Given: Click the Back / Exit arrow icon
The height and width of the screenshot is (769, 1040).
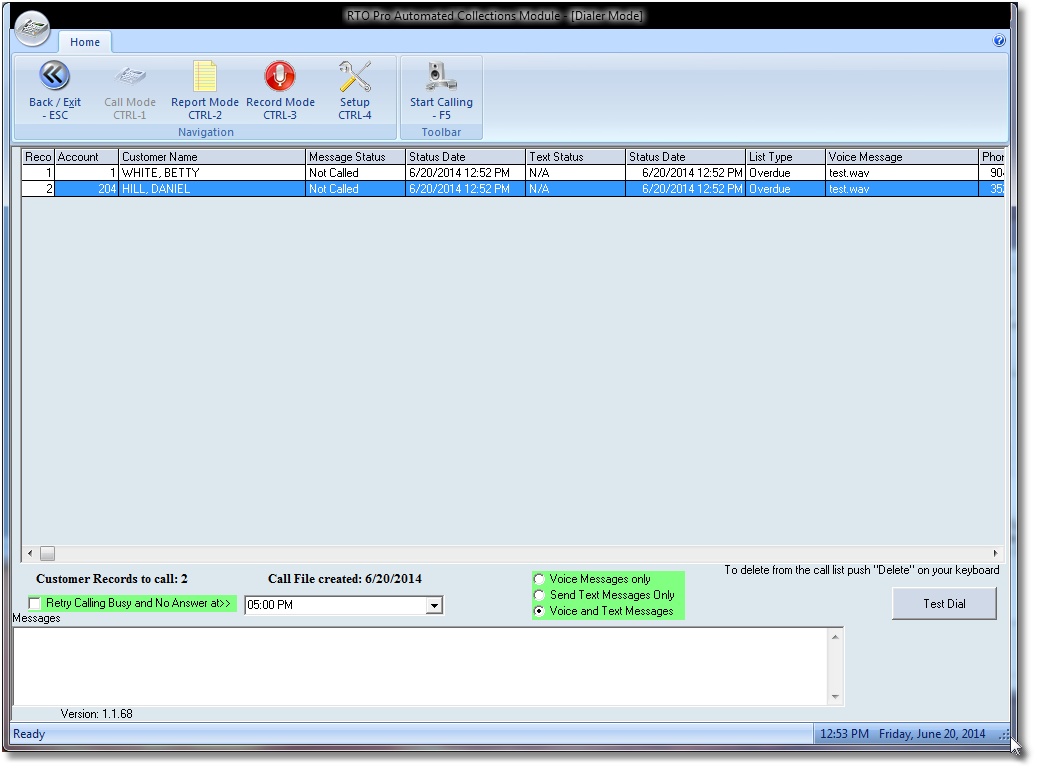Looking at the screenshot, I should click(54, 76).
